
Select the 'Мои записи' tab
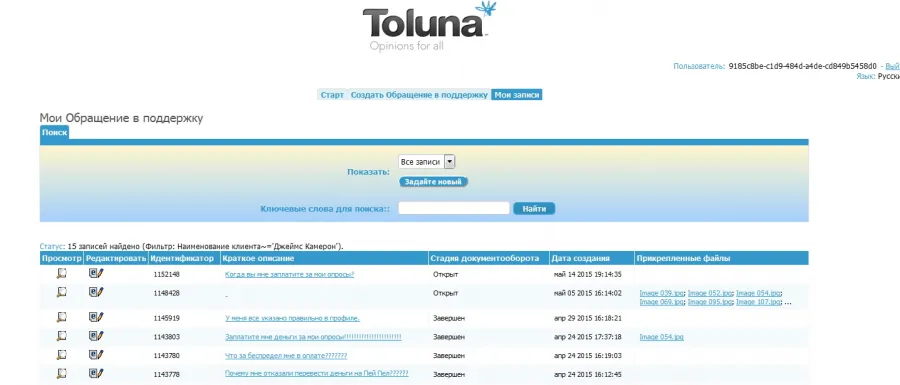(517, 95)
